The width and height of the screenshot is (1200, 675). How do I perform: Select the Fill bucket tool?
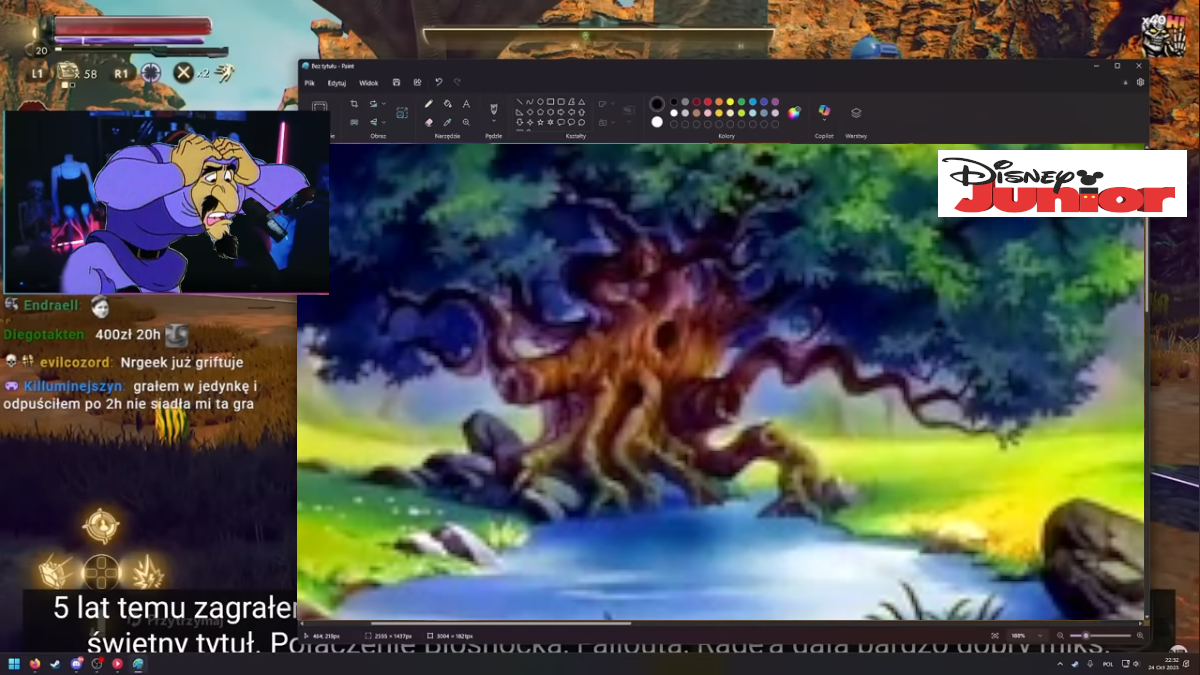pos(448,103)
